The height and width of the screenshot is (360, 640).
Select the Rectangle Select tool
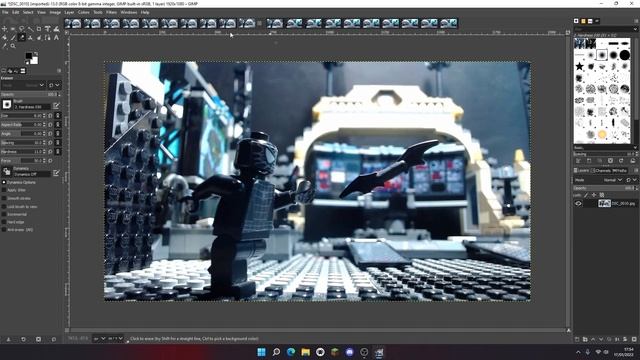pos(13,29)
